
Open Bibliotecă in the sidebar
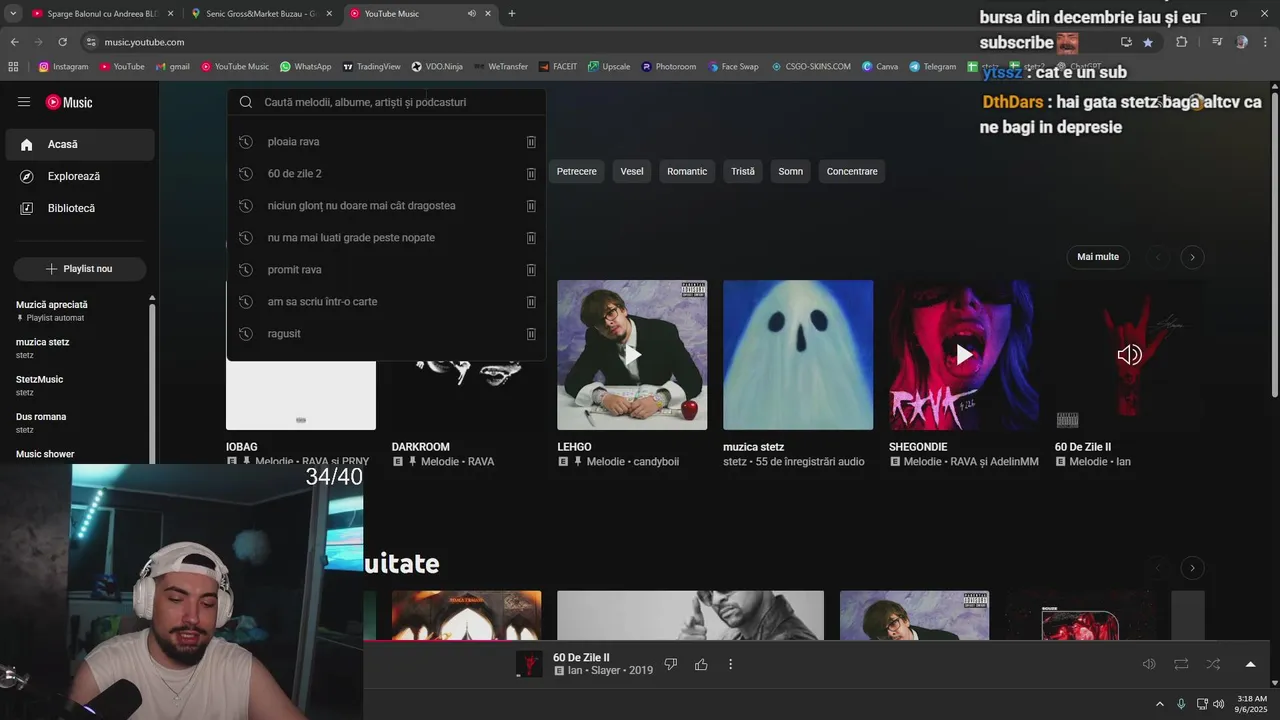pos(80,208)
